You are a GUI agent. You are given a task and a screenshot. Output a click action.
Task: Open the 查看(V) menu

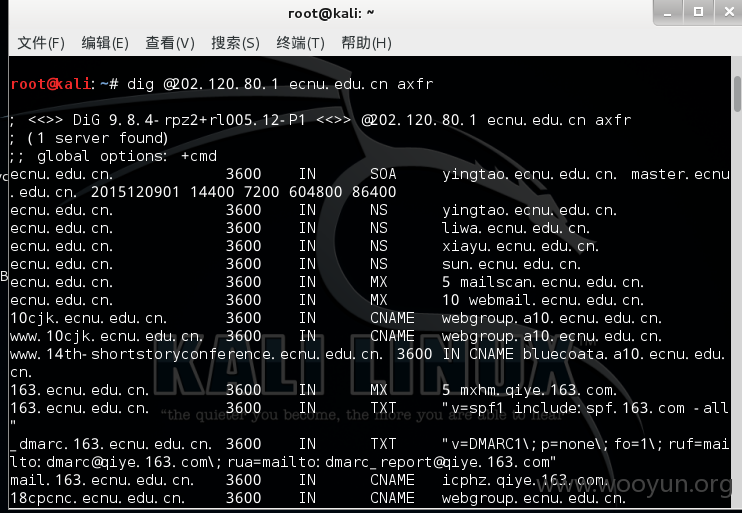pos(170,43)
